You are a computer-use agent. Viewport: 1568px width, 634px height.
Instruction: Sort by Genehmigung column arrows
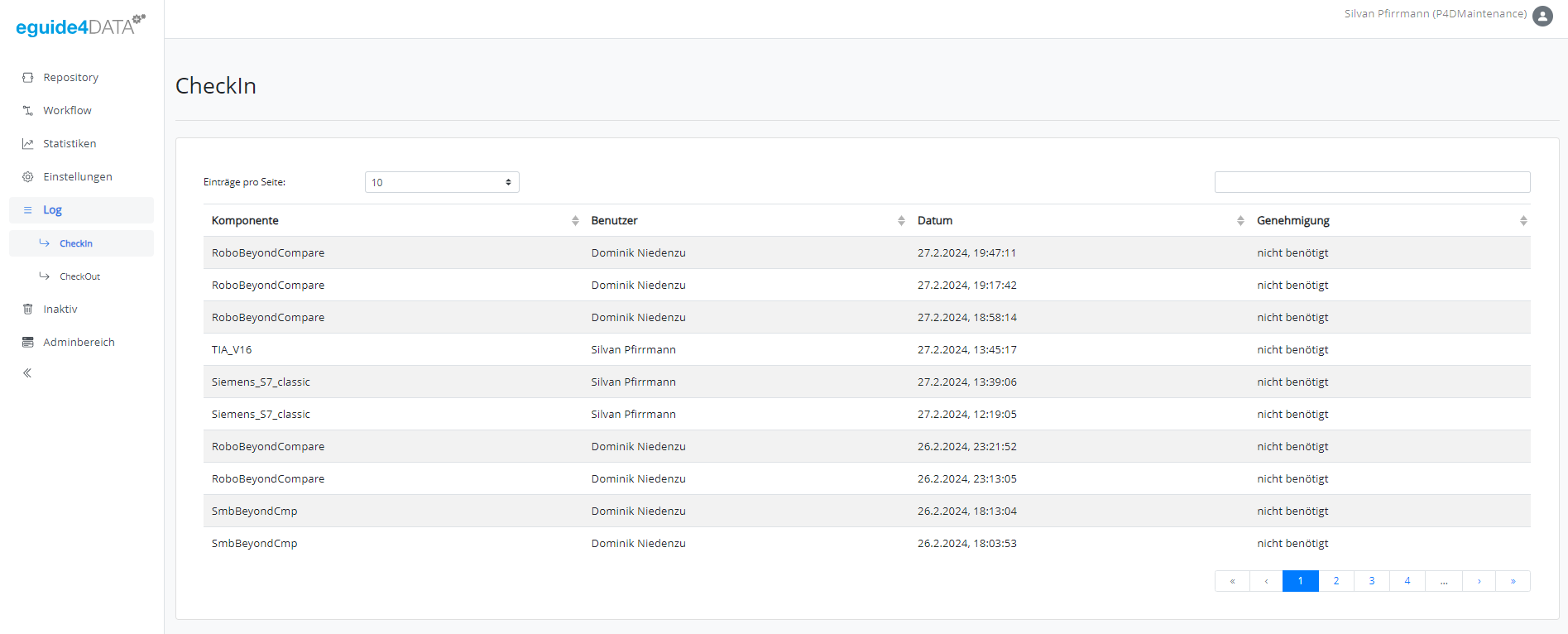pos(1522,221)
